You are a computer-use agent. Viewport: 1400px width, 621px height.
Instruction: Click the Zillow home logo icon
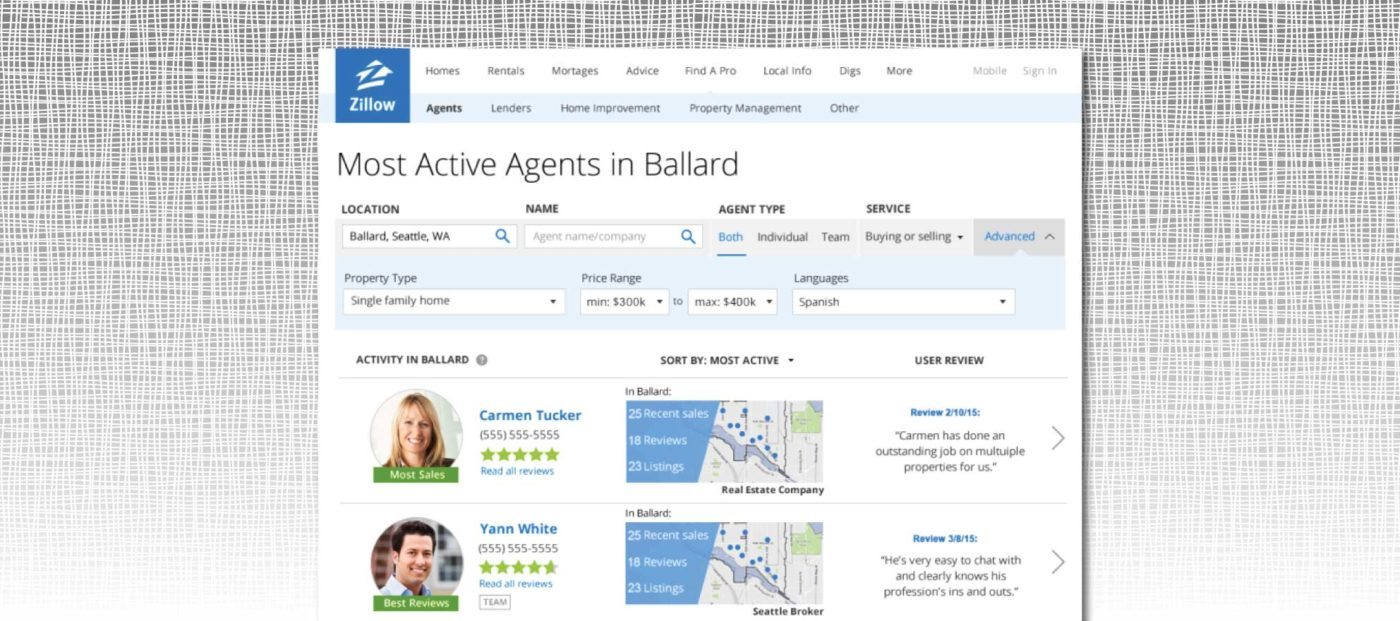click(x=371, y=77)
